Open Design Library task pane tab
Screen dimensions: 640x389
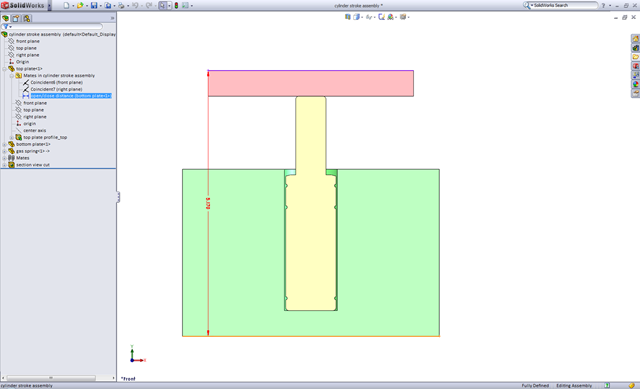coord(636,48)
